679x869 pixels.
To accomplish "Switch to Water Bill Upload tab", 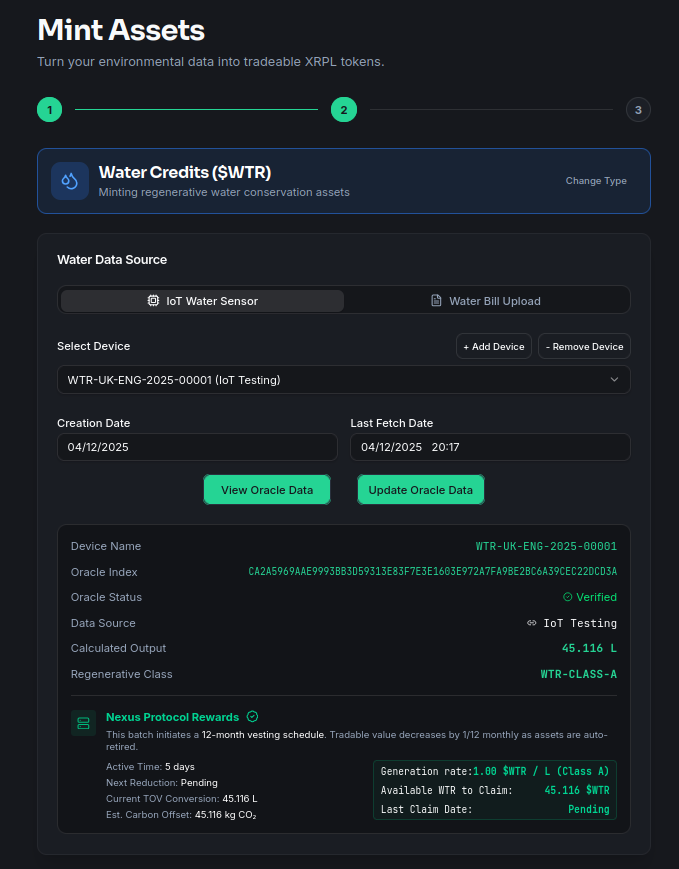I will (486, 301).
